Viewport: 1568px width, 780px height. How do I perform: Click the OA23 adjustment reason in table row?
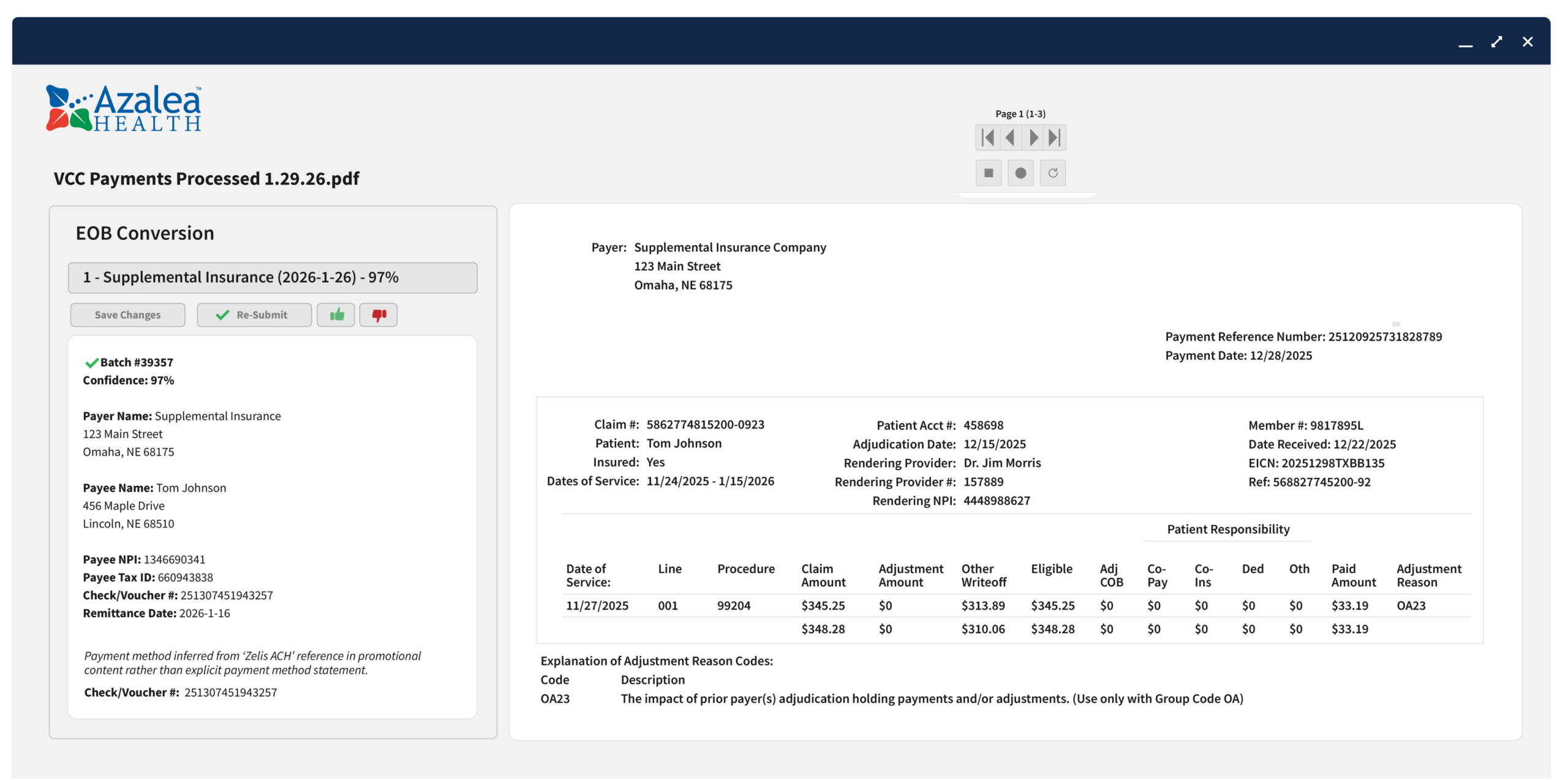(1411, 605)
